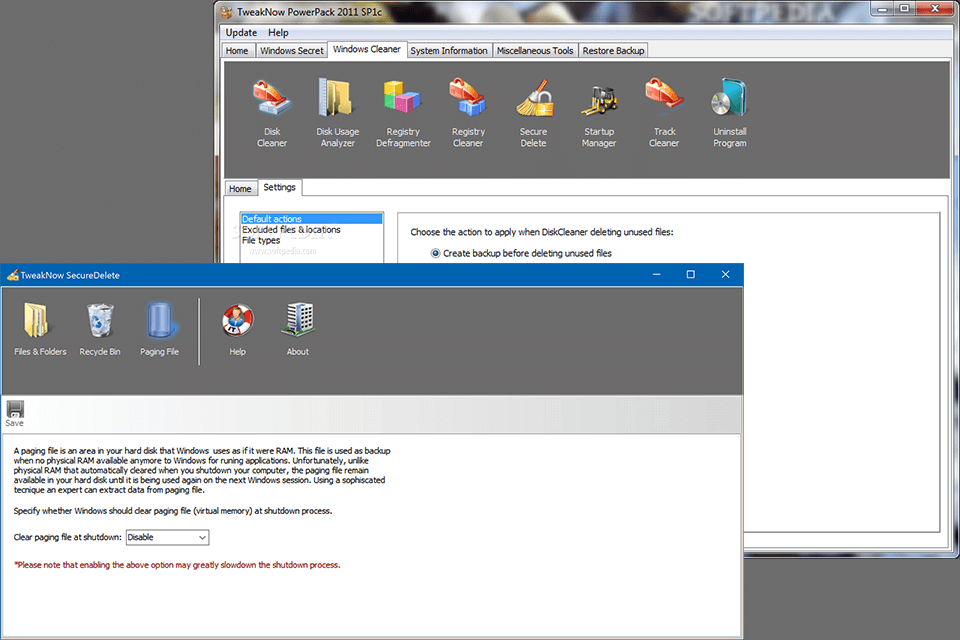Open Recycle Bin section in SecureDelete

pos(100,329)
